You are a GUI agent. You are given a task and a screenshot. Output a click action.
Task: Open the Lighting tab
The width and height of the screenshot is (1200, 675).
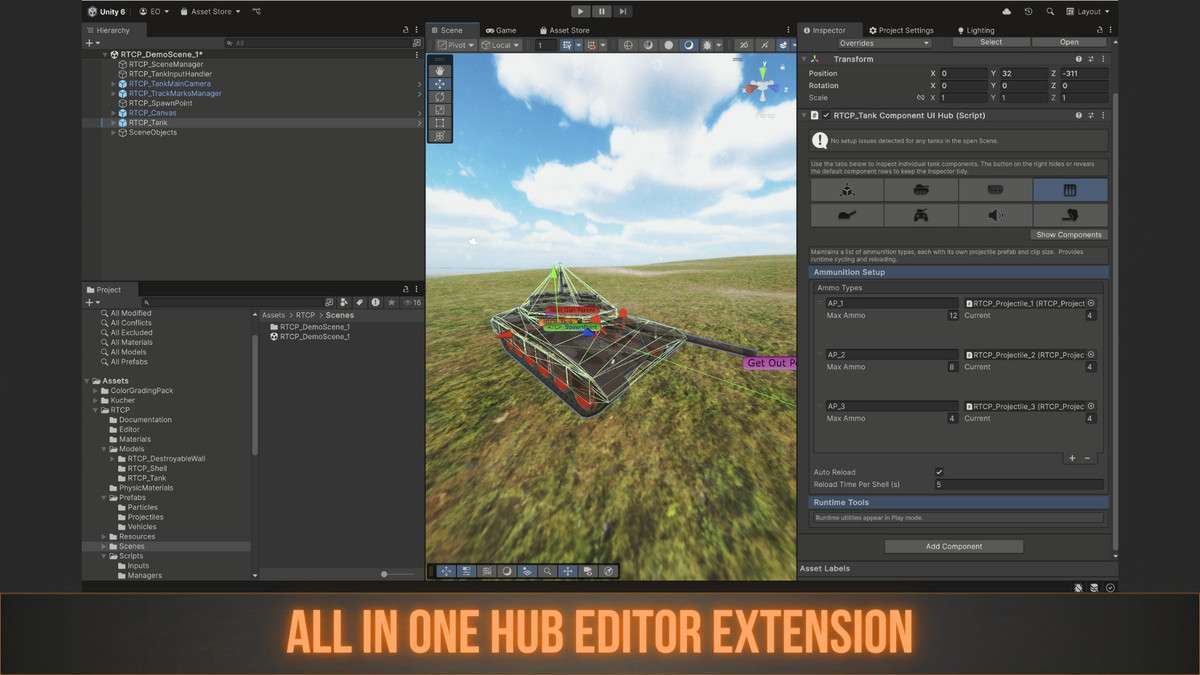point(975,30)
